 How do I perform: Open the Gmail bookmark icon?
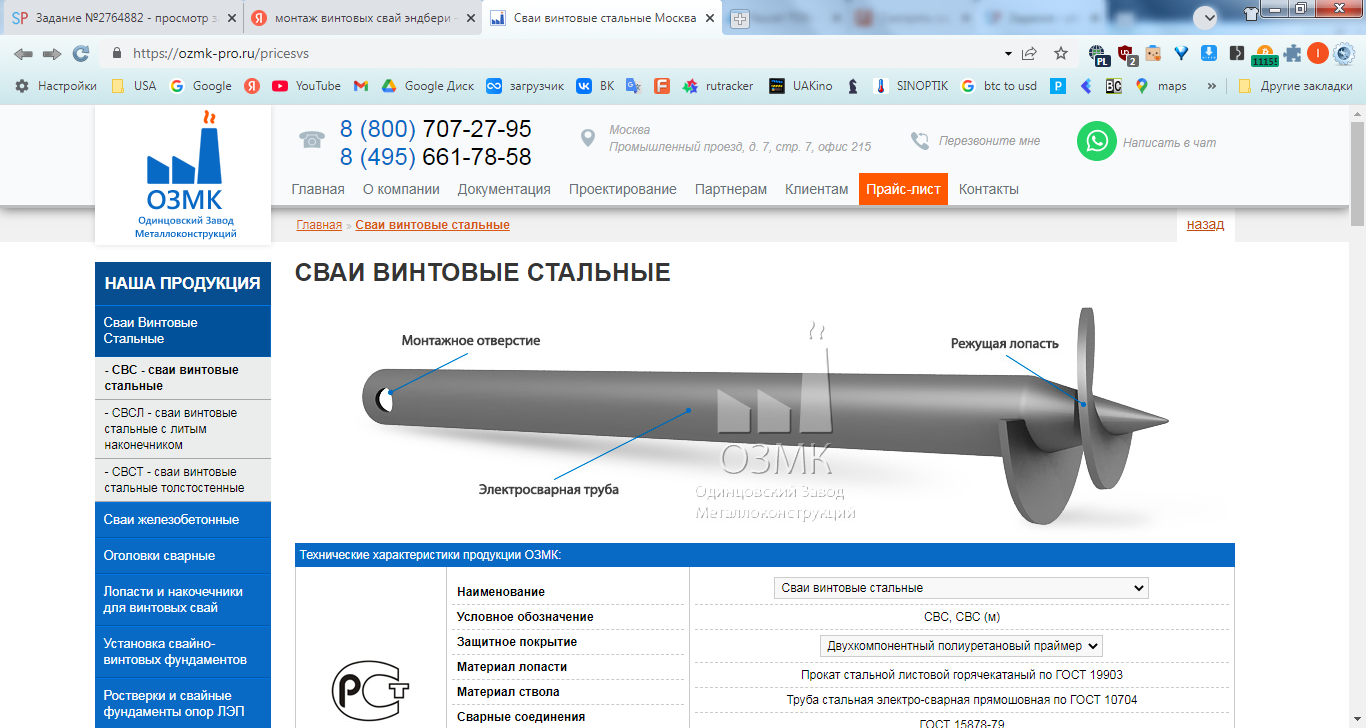point(361,86)
